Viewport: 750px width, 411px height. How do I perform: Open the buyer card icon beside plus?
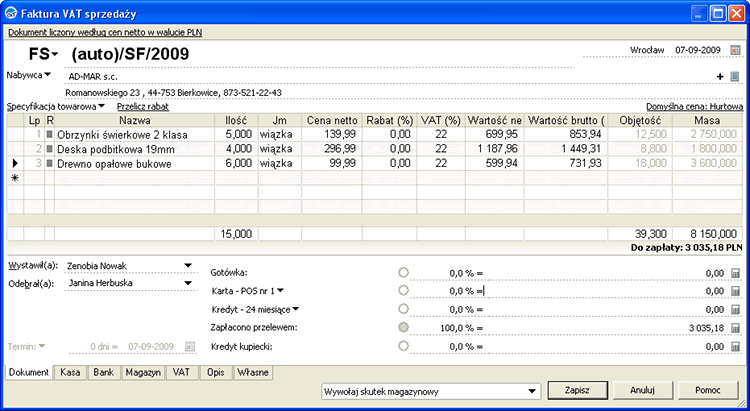[x=735, y=76]
